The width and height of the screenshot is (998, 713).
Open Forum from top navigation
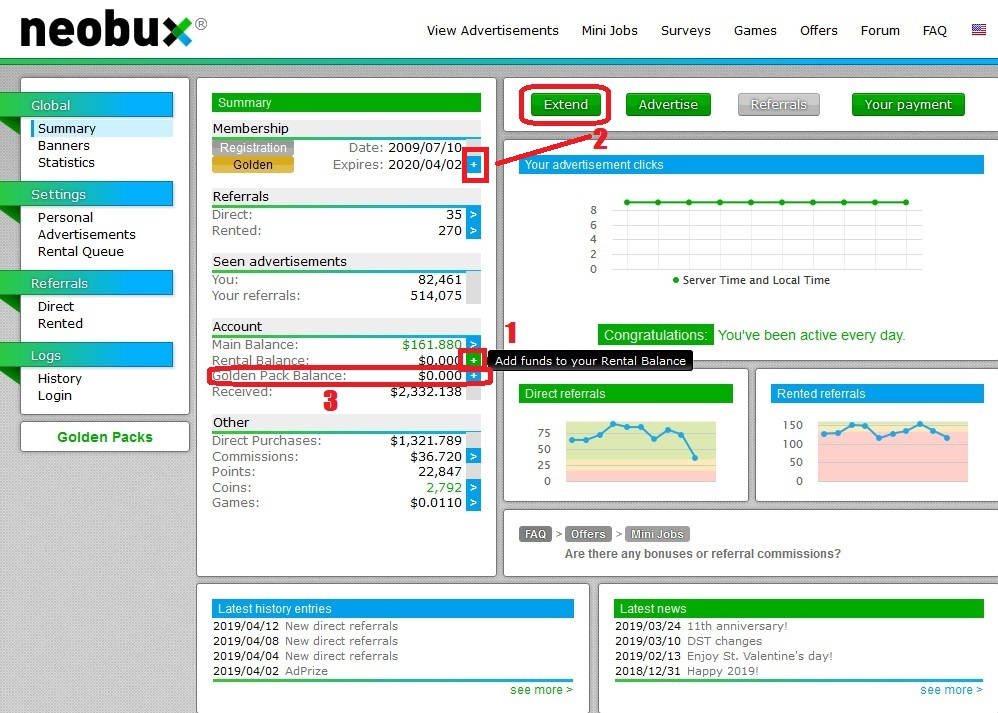tap(880, 30)
